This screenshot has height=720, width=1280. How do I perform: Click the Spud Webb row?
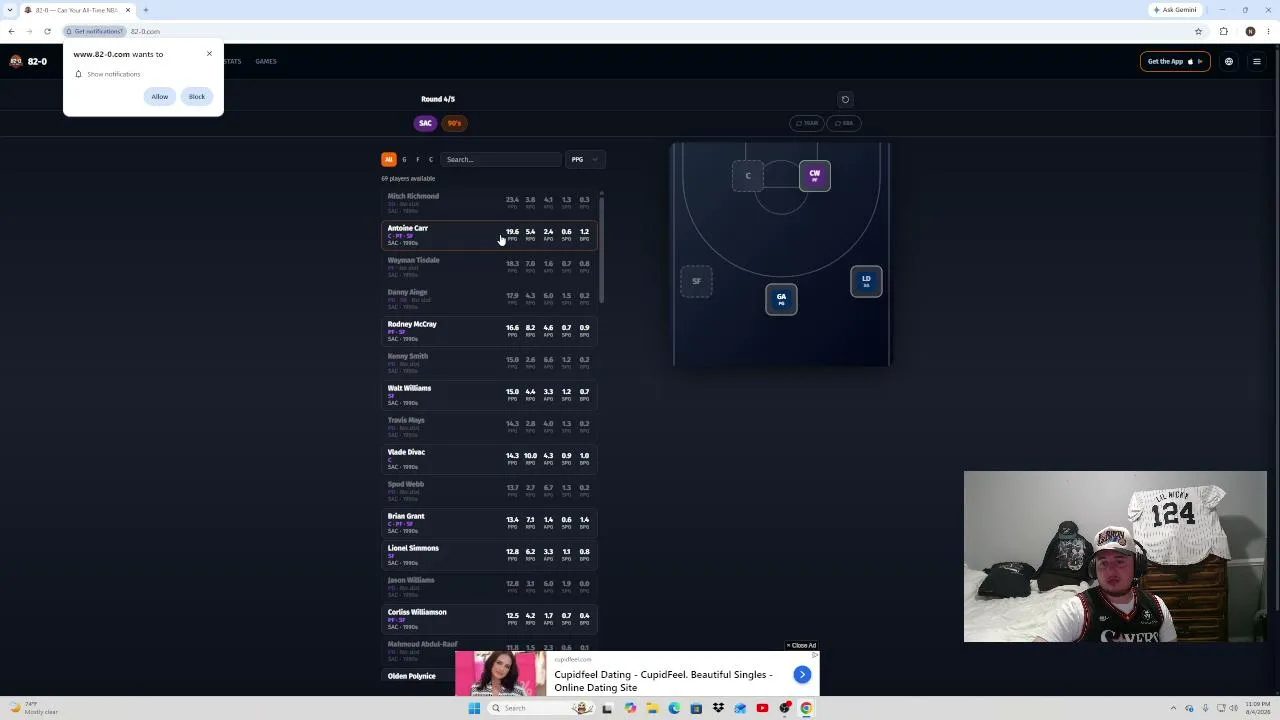coord(489,491)
